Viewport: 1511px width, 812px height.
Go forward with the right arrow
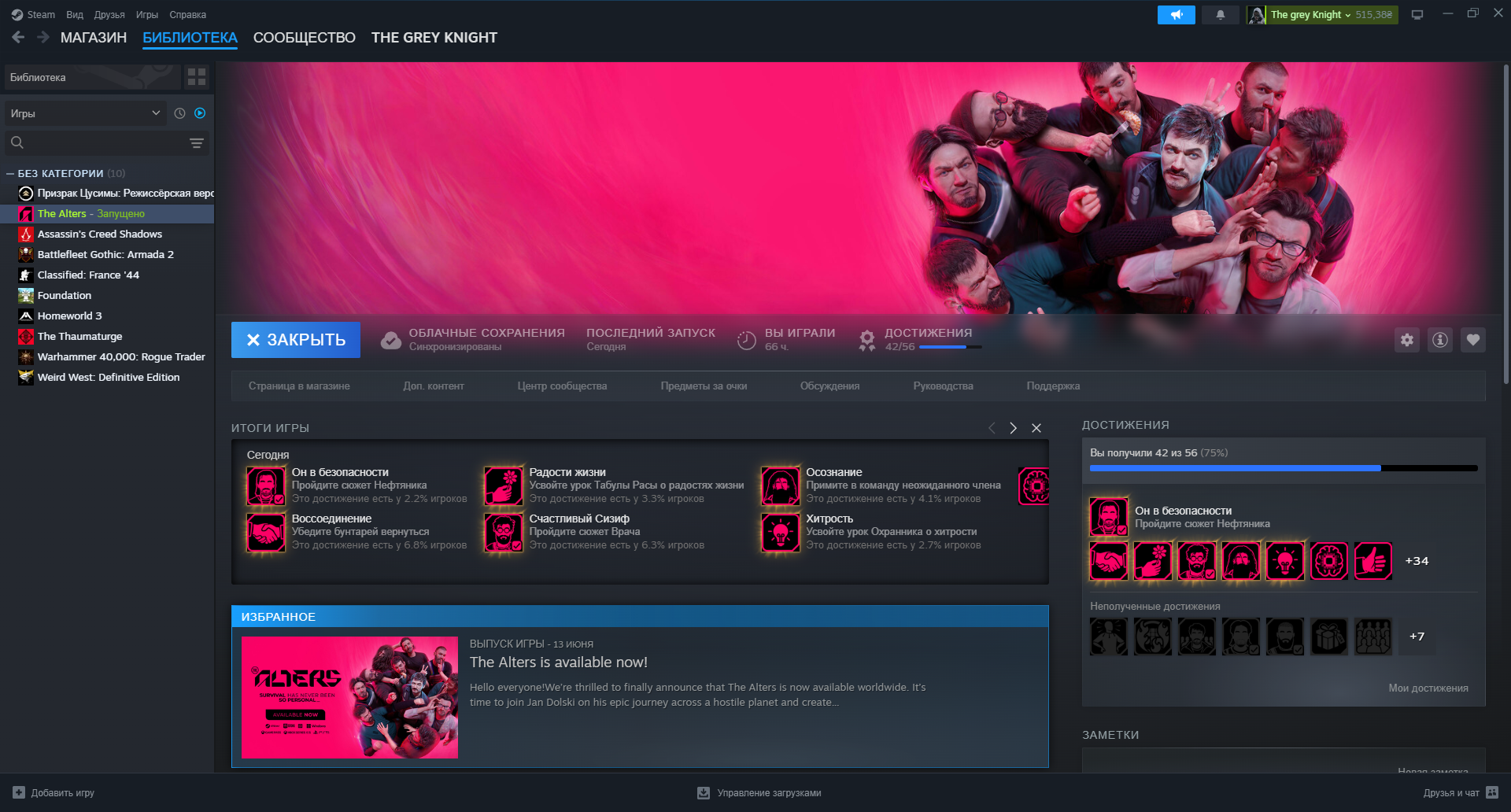click(x=43, y=37)
